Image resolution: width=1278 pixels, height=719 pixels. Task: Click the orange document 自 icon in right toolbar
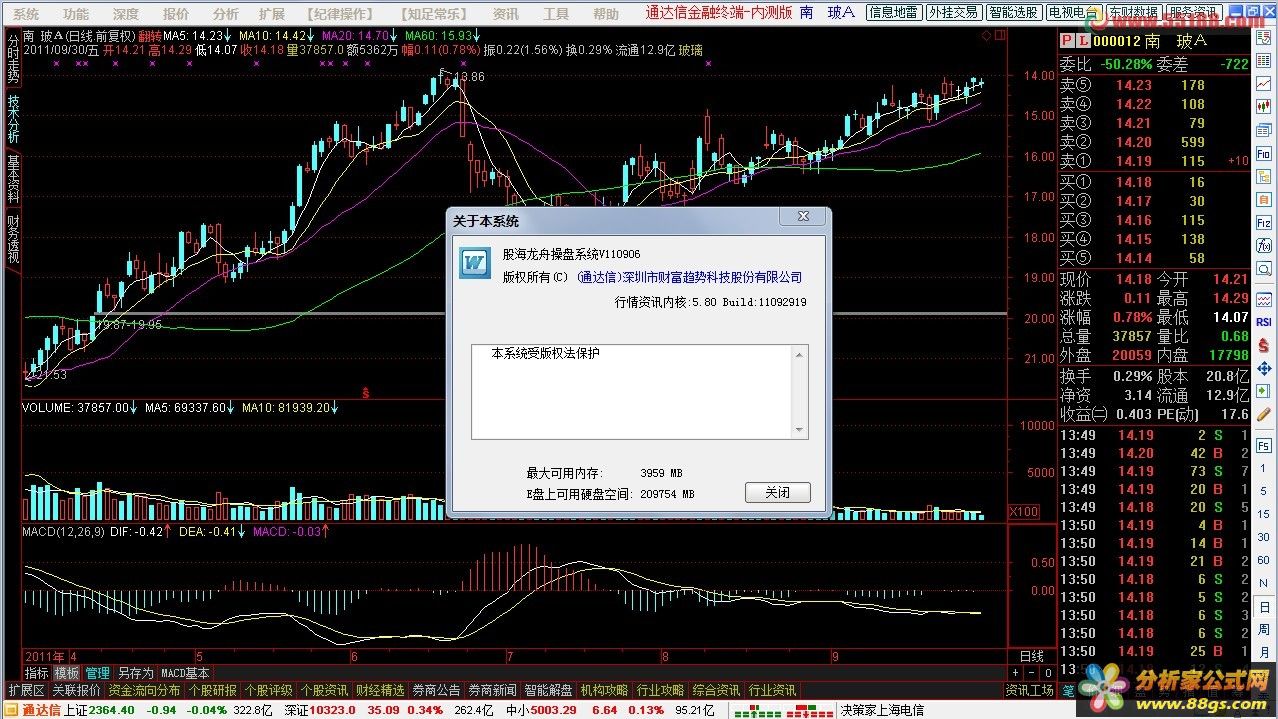(1264, 199)
